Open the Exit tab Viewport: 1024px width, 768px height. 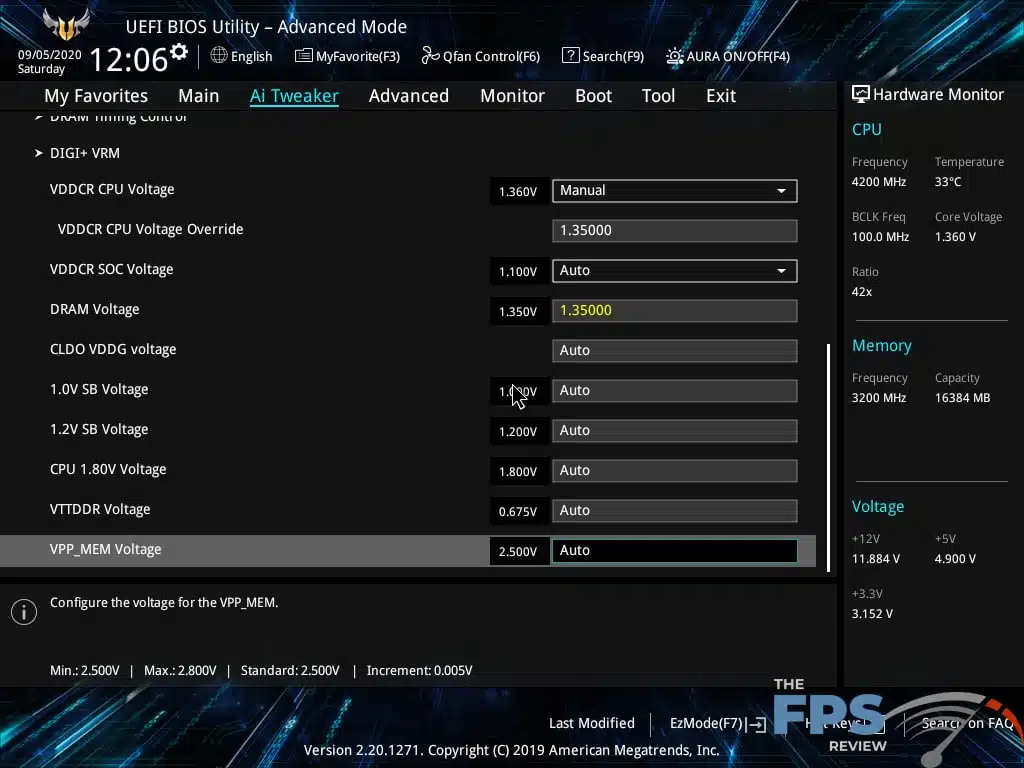pyautogui.click(x=721, y=96)
